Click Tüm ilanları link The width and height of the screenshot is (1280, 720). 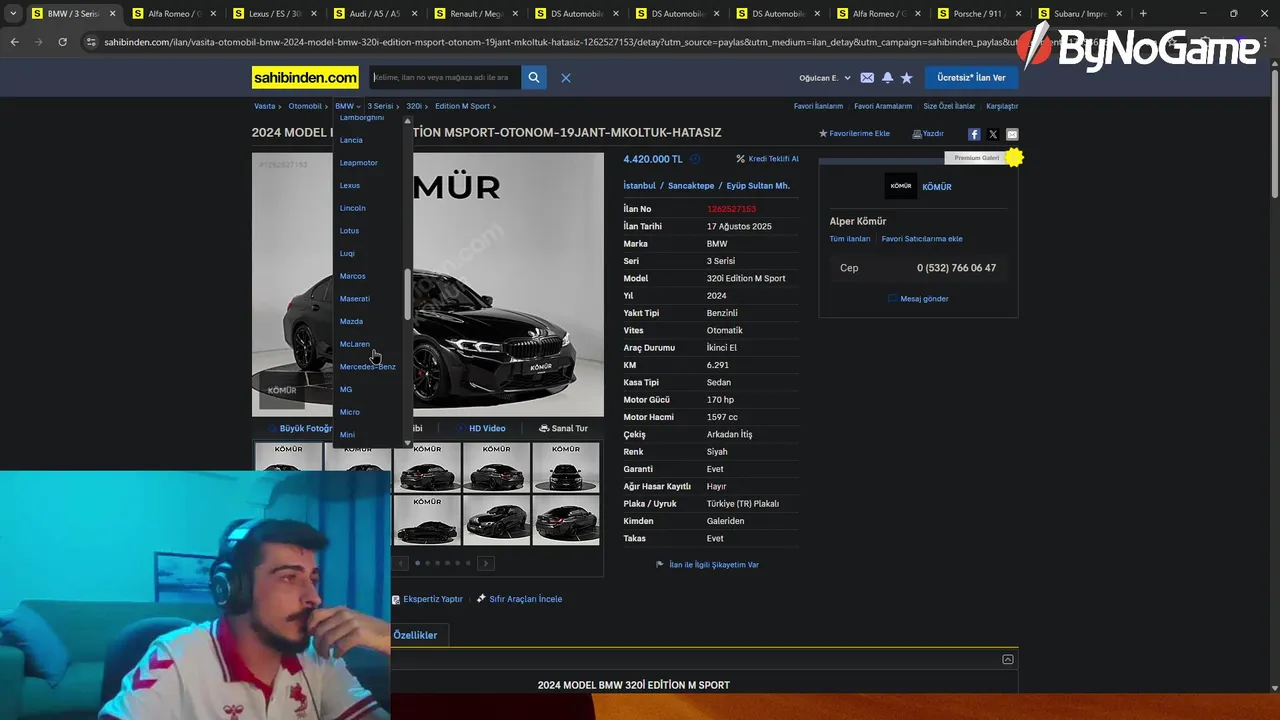pos(850,239)
